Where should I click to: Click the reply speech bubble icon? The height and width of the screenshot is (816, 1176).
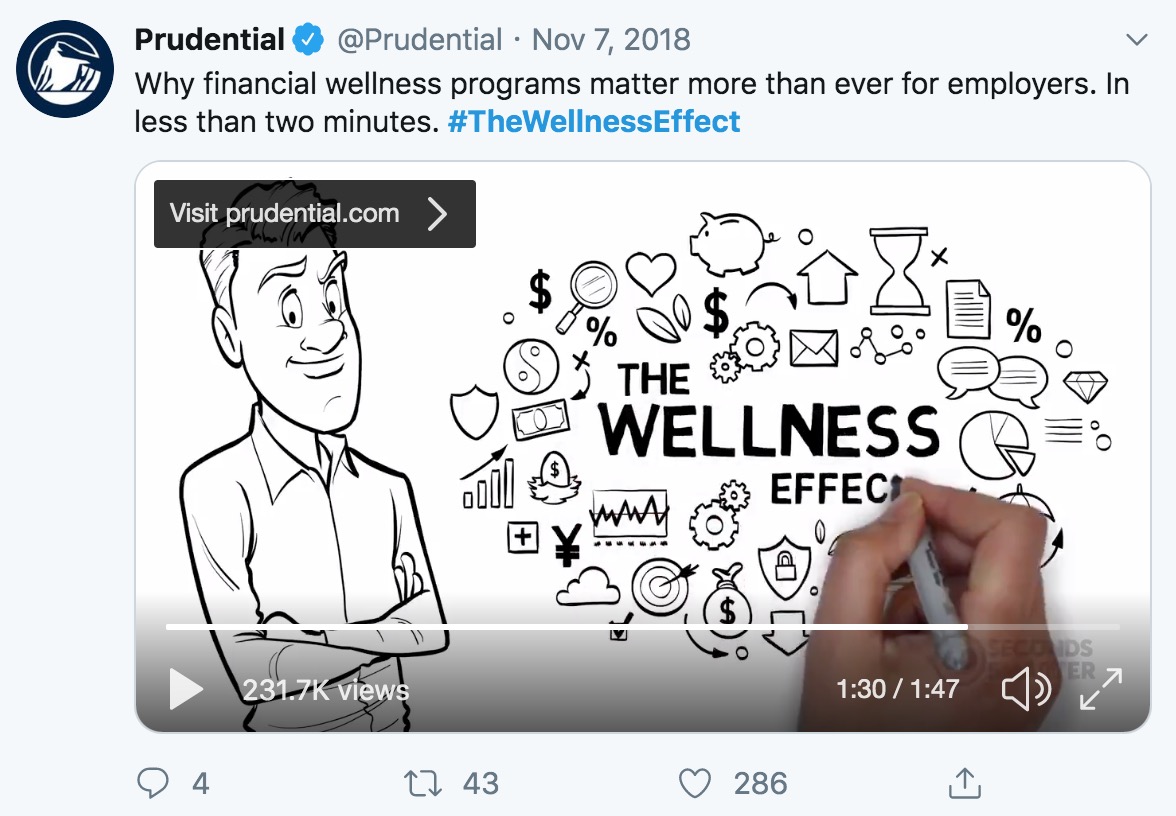click(152, 783)
